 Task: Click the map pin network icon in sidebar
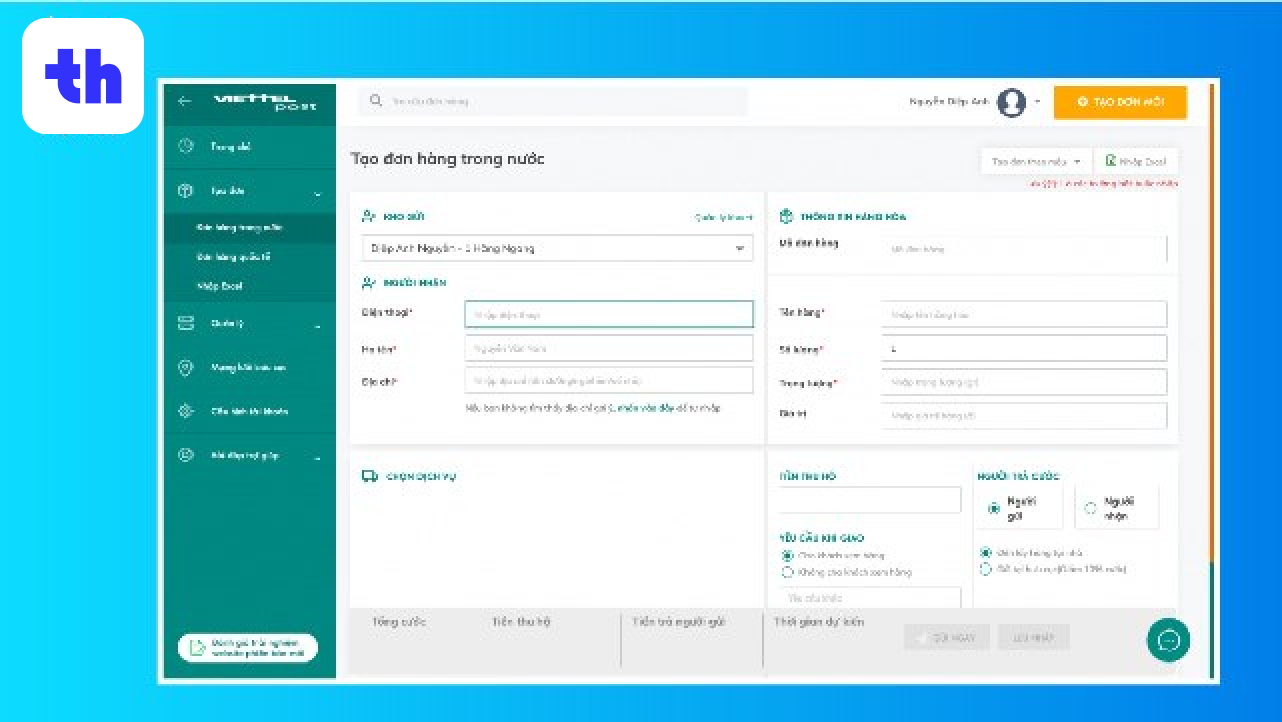[185, 368]
